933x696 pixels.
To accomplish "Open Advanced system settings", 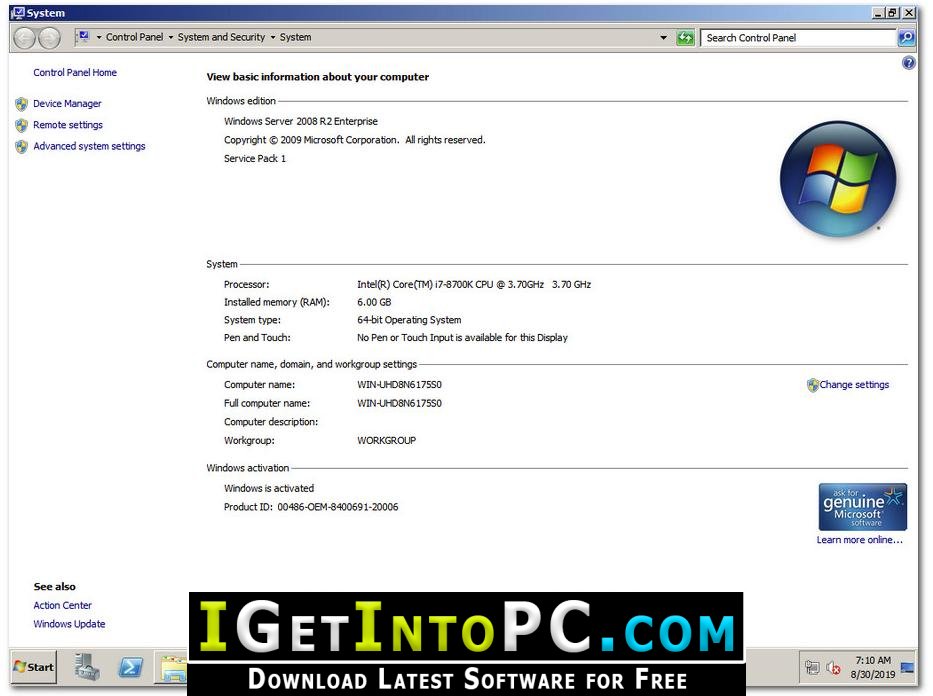I will (89, 146).
